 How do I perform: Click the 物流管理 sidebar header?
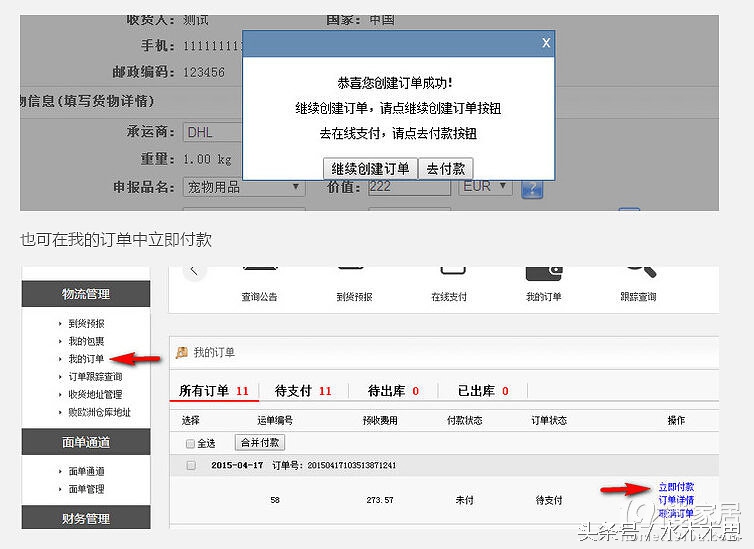86,294
